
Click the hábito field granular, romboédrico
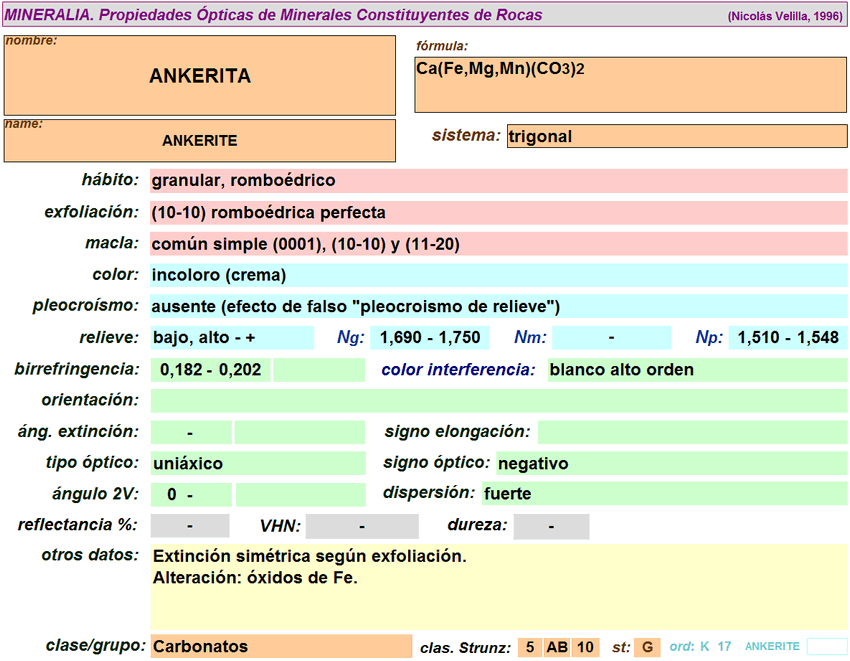pyautogui.click(x=498, y=181)
